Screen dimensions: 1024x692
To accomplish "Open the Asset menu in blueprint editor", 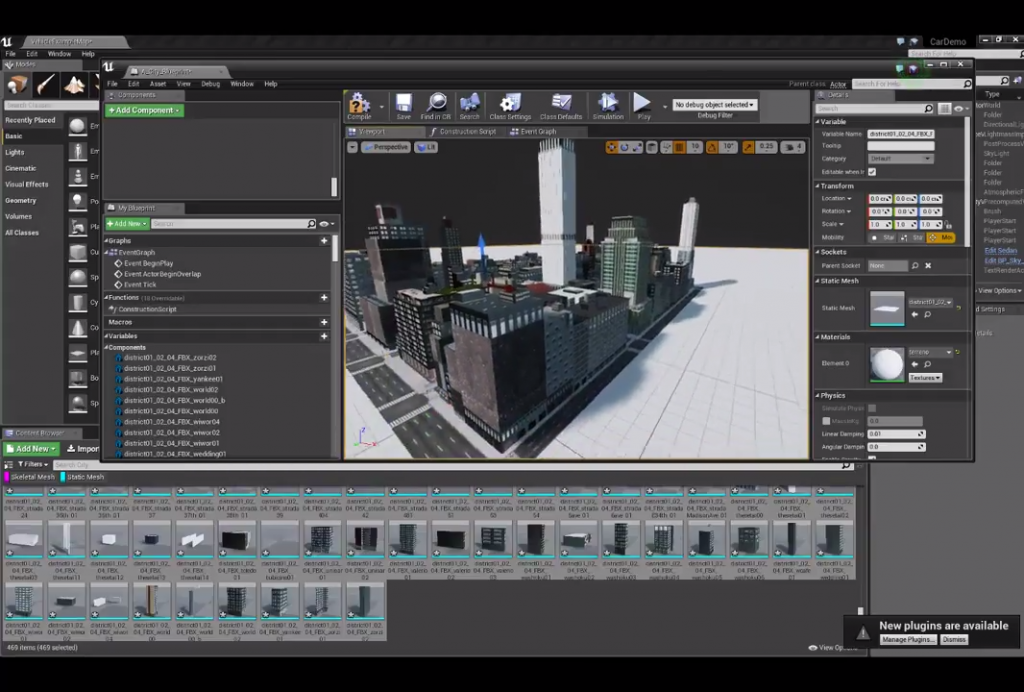I will coord(158,84).
